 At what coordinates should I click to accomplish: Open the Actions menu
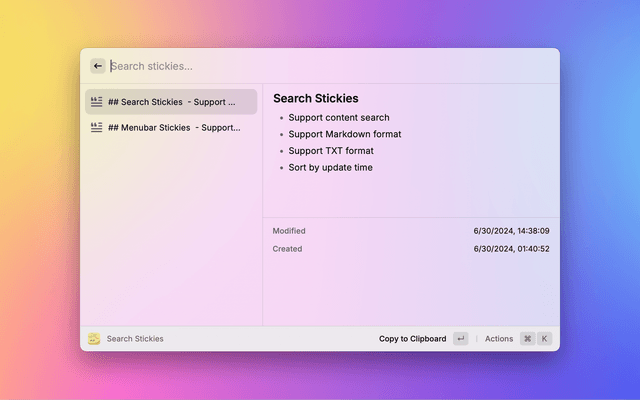498,339
